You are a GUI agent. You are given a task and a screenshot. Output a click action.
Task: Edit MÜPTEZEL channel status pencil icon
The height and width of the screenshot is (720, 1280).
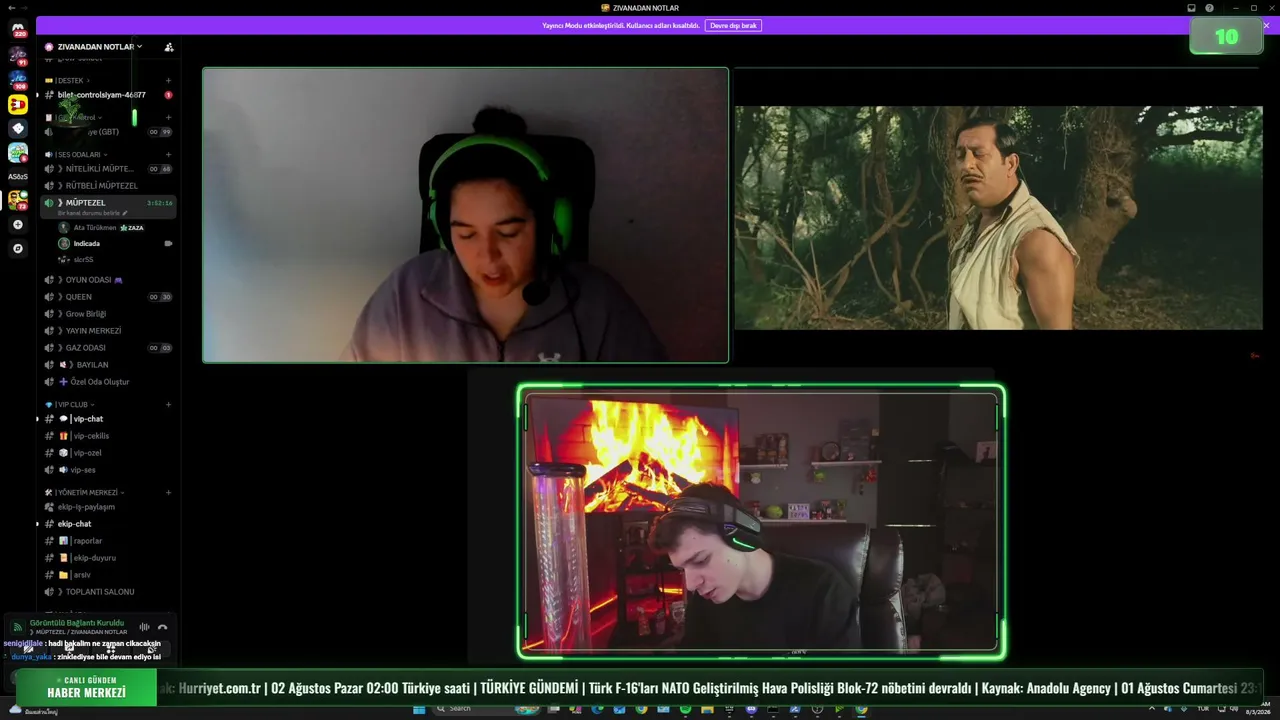pos(125,213)
